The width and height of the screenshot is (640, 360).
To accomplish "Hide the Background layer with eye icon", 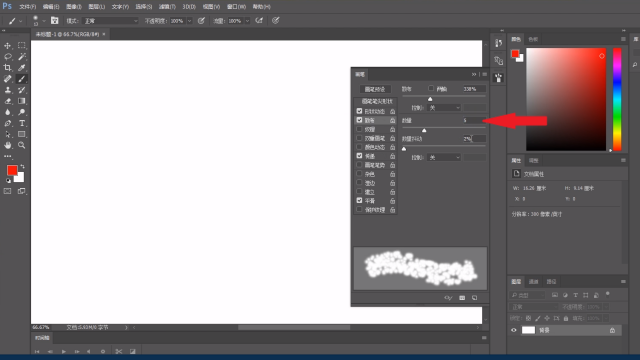I will pos(514,330).
